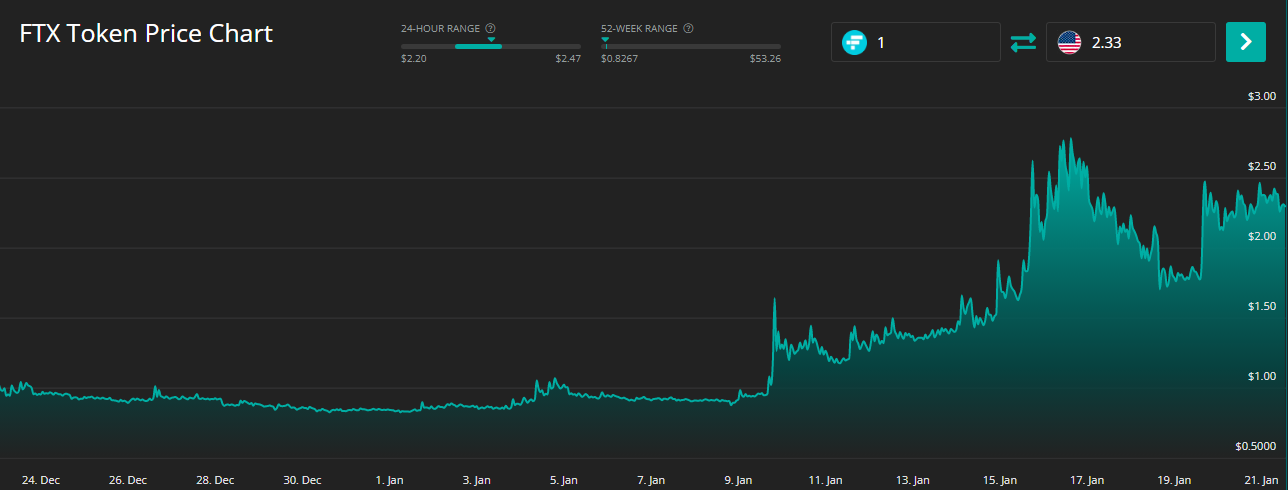
Task: Click the US flag currency icon
Action: tap(1069, 42)
